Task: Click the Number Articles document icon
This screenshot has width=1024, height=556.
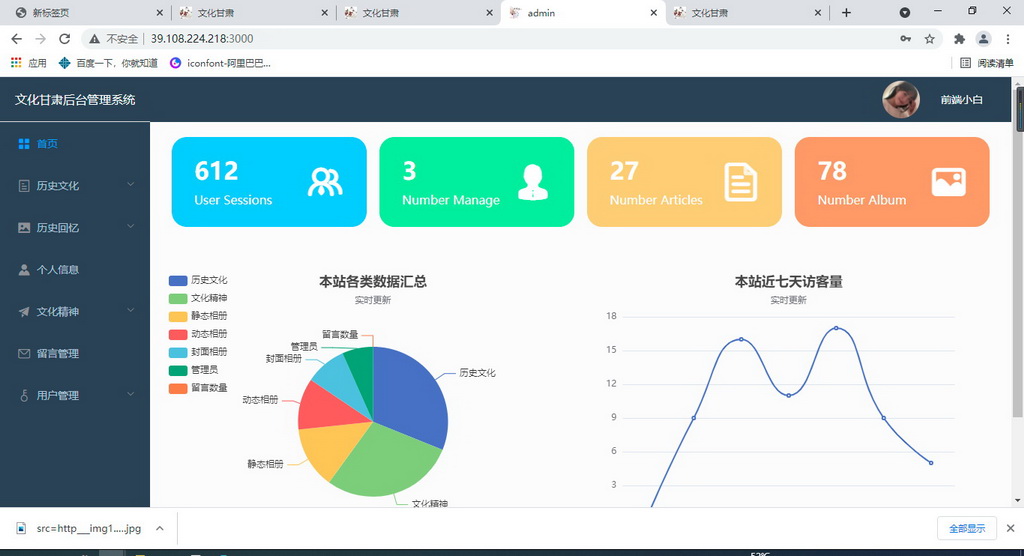Action: coord(740,182)
